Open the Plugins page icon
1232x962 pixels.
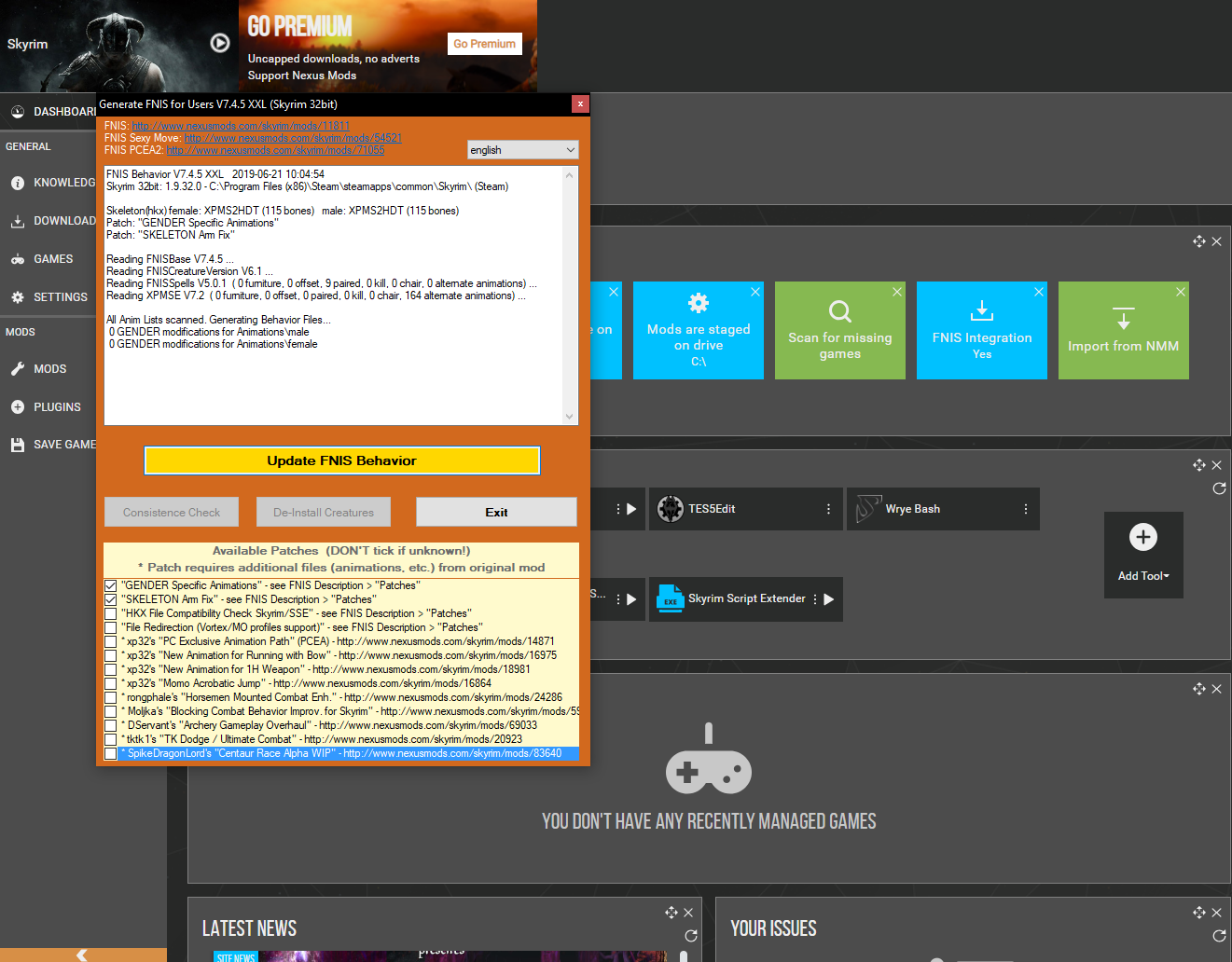click(x=18, y=407)
